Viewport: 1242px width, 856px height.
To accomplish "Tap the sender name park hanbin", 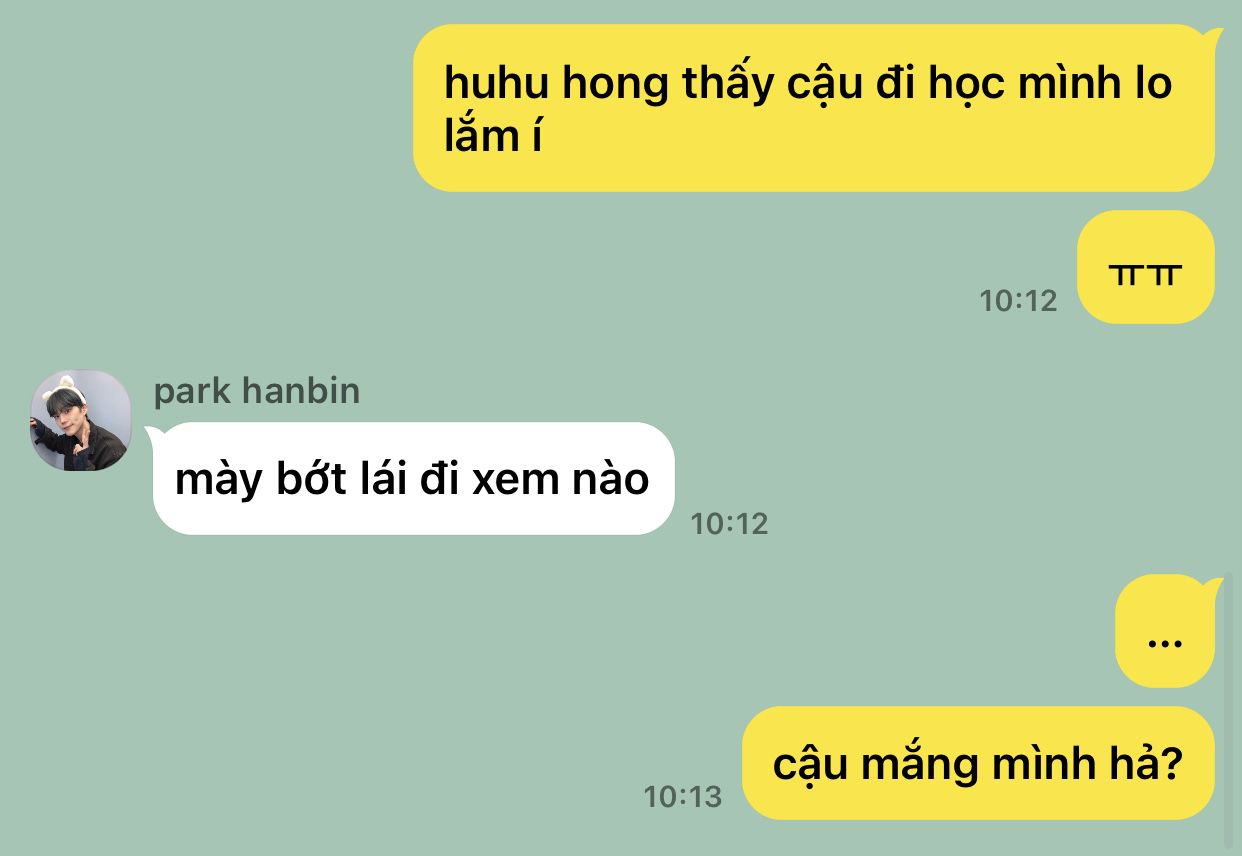I will pyautogui.click(x=256, y=391).
